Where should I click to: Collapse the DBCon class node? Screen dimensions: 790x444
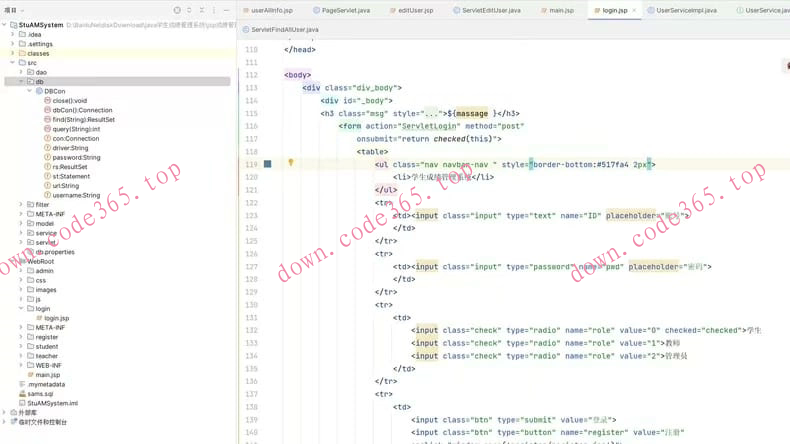coord(30,91)
